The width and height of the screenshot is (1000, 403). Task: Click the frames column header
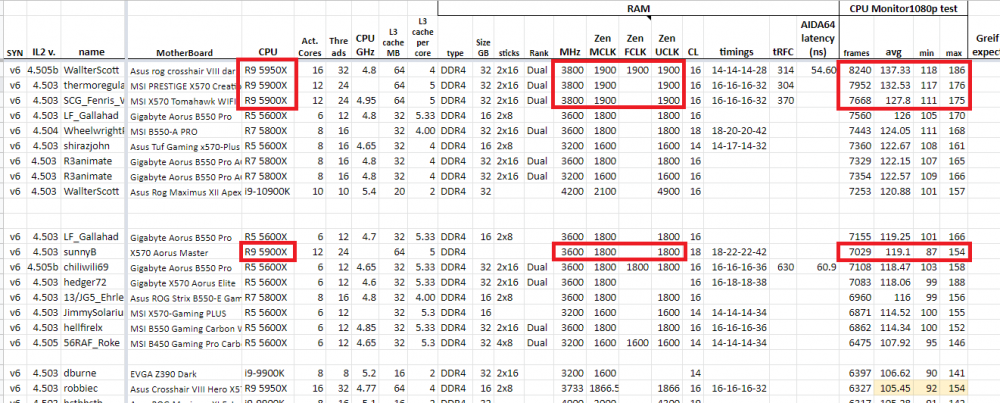click(856, 54)
